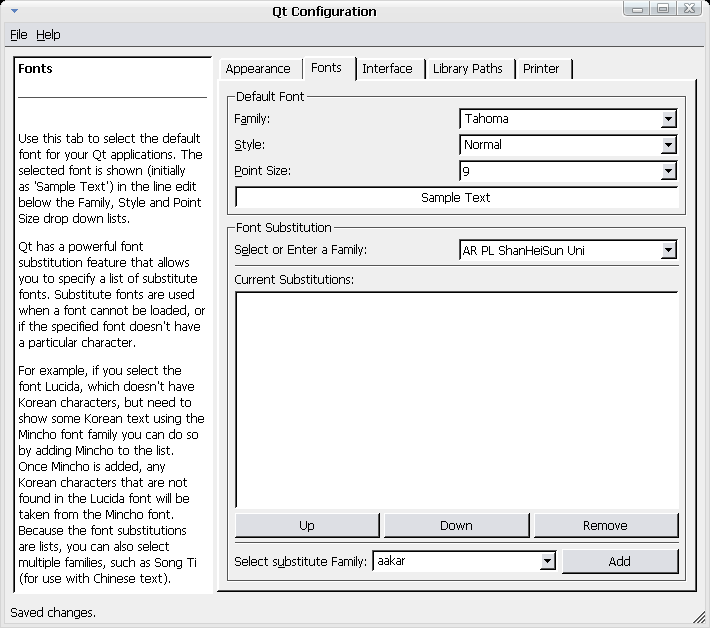Click the Up button

point(307,526)
